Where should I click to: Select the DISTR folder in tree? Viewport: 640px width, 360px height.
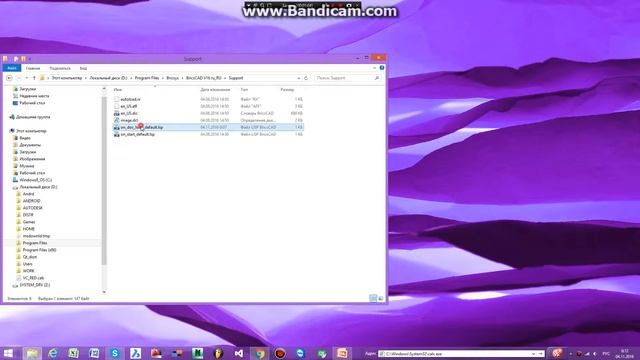click(28, 215)
